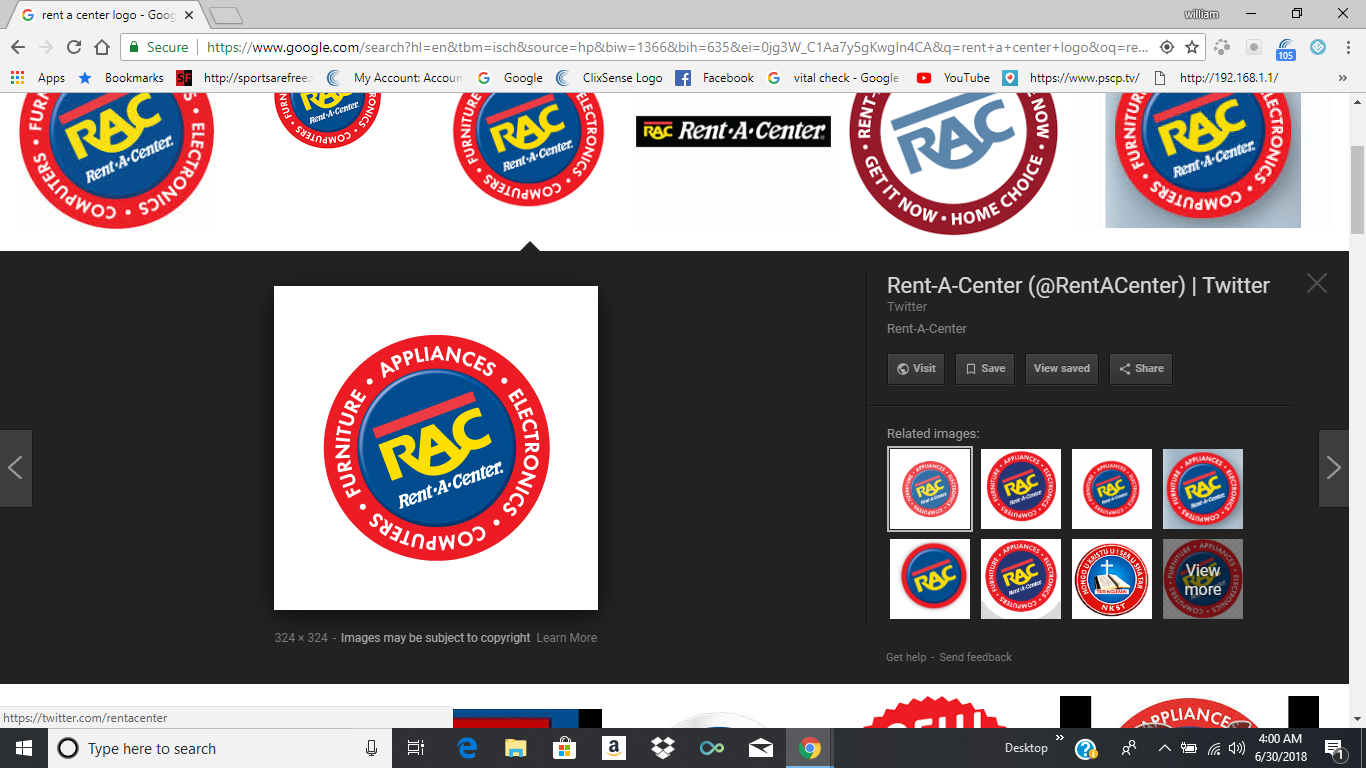Click the address bar URL field
Image resolution: width=1366 pixels, height=768 pixels.
(675, 47)
